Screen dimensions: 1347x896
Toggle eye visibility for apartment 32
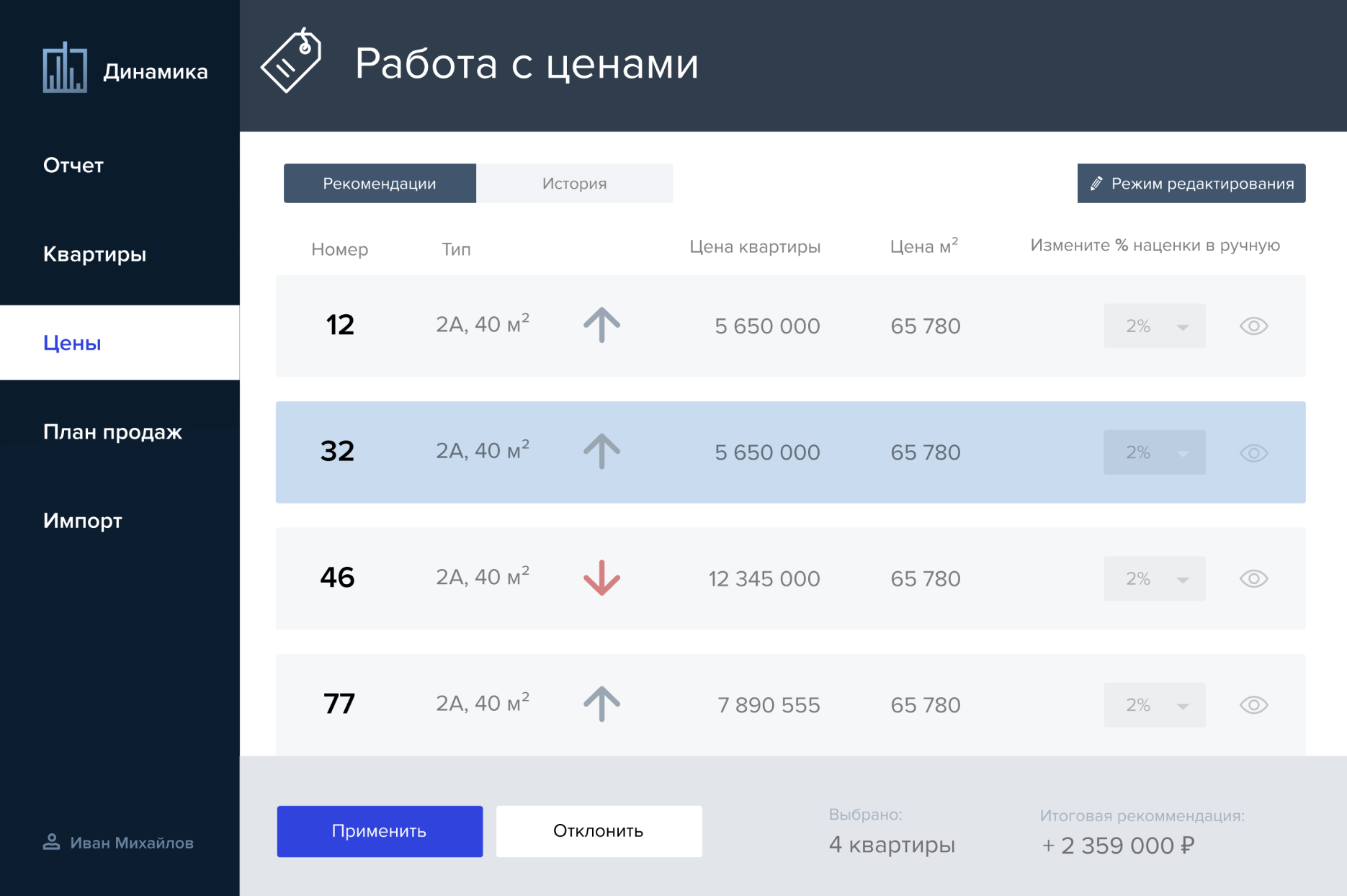coord(1253,453)
